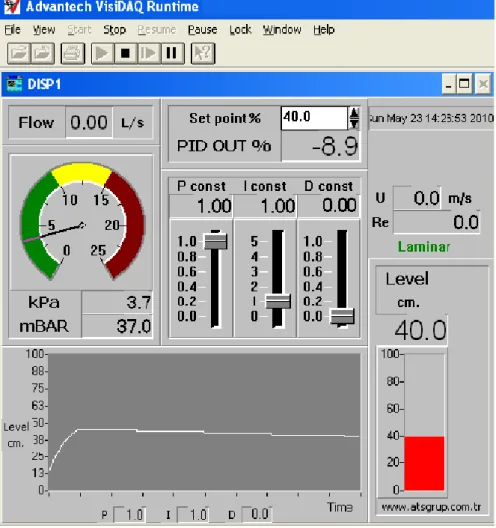This screenshot has height=528, width=496.
Task: Click the DISP1 window icon
Action: (x=14, y=84)
